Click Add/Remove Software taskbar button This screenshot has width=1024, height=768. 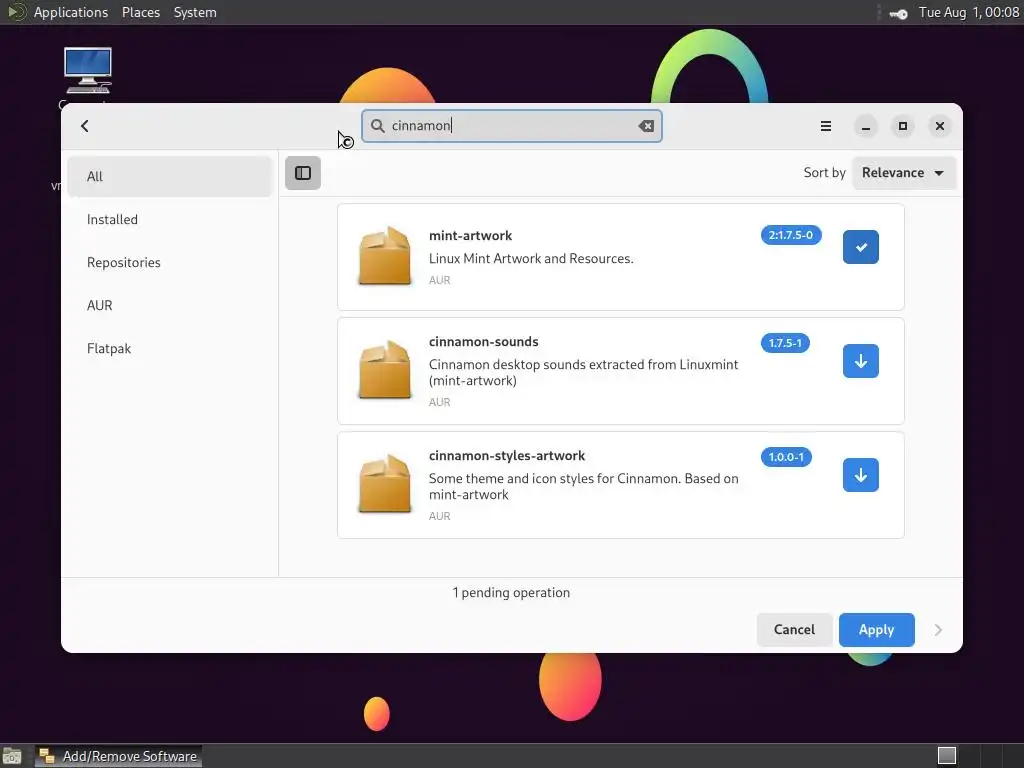click(119, 756)
